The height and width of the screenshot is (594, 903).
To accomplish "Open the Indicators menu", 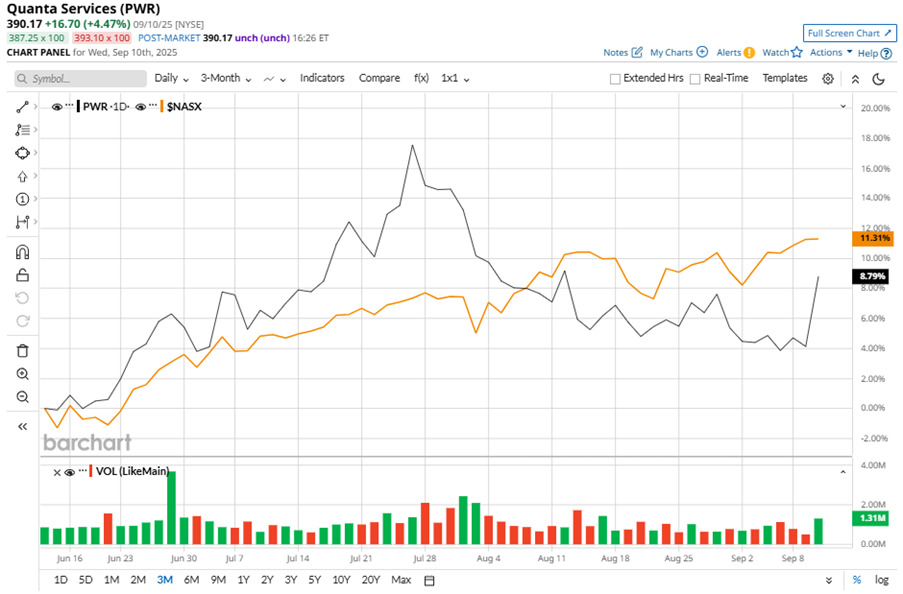I will pos(322,78).
